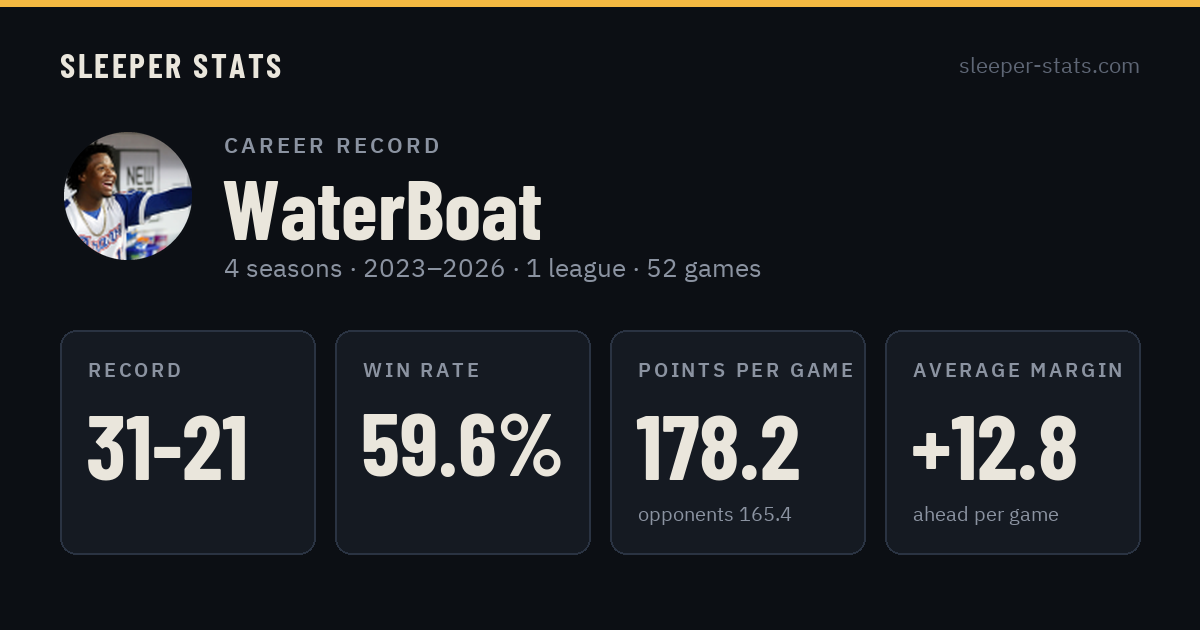Screen dimensions: 1200x630
Task: Click the seasons and games summary line
Action: pyautogui.click(x=493, y=269)
